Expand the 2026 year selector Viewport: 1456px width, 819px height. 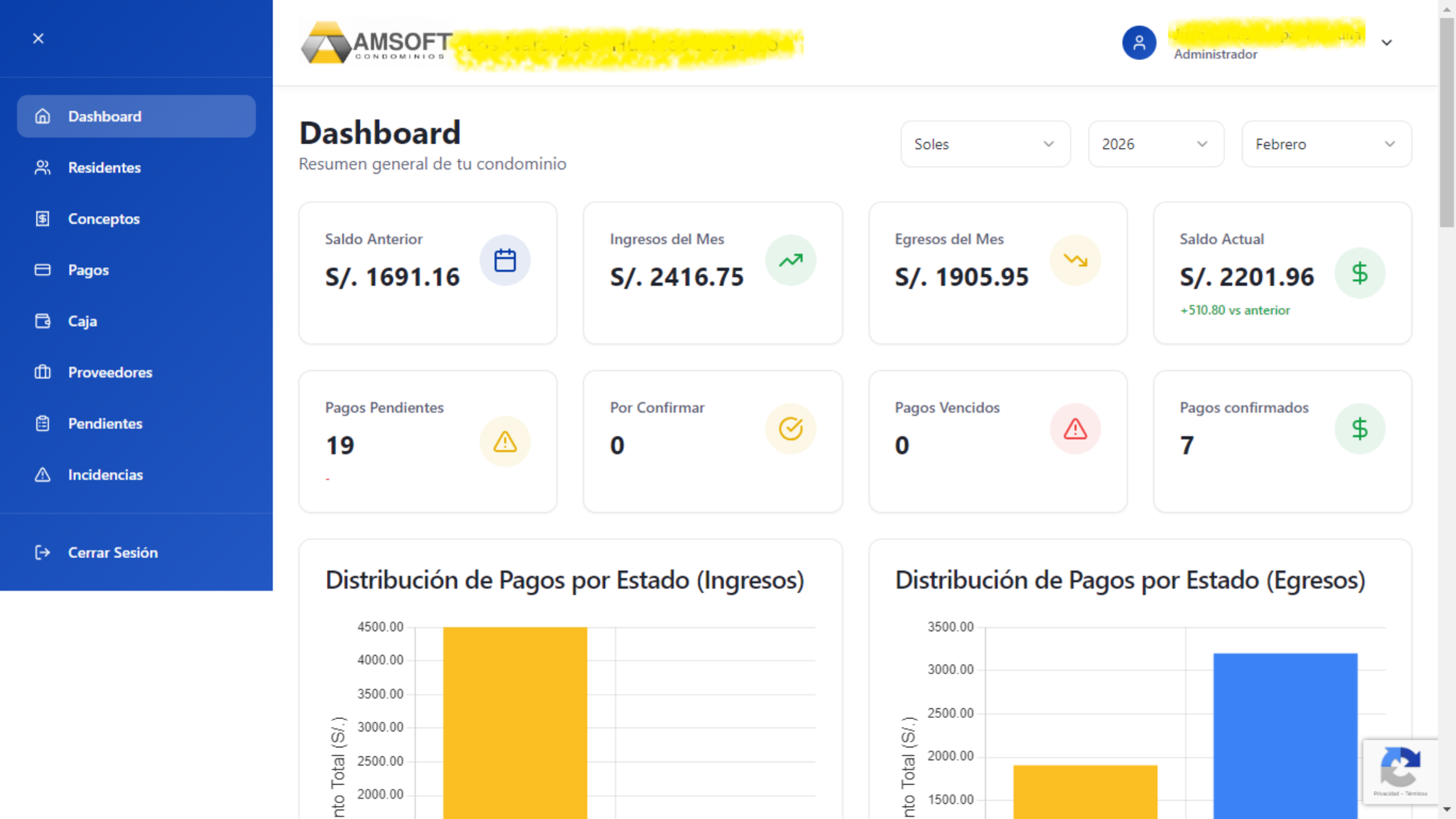[x=1156, y=144]
